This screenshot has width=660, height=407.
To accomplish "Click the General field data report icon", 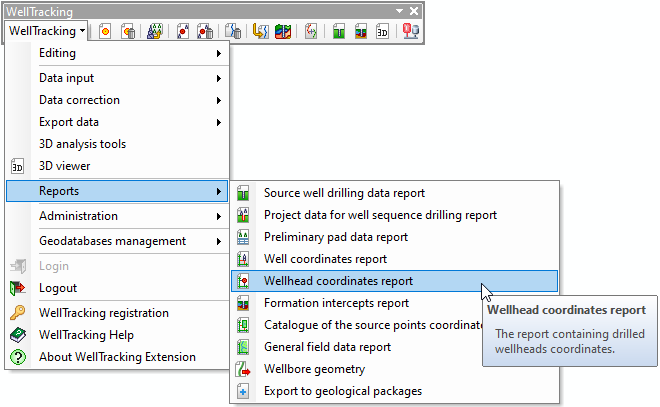I will (243, 347).
